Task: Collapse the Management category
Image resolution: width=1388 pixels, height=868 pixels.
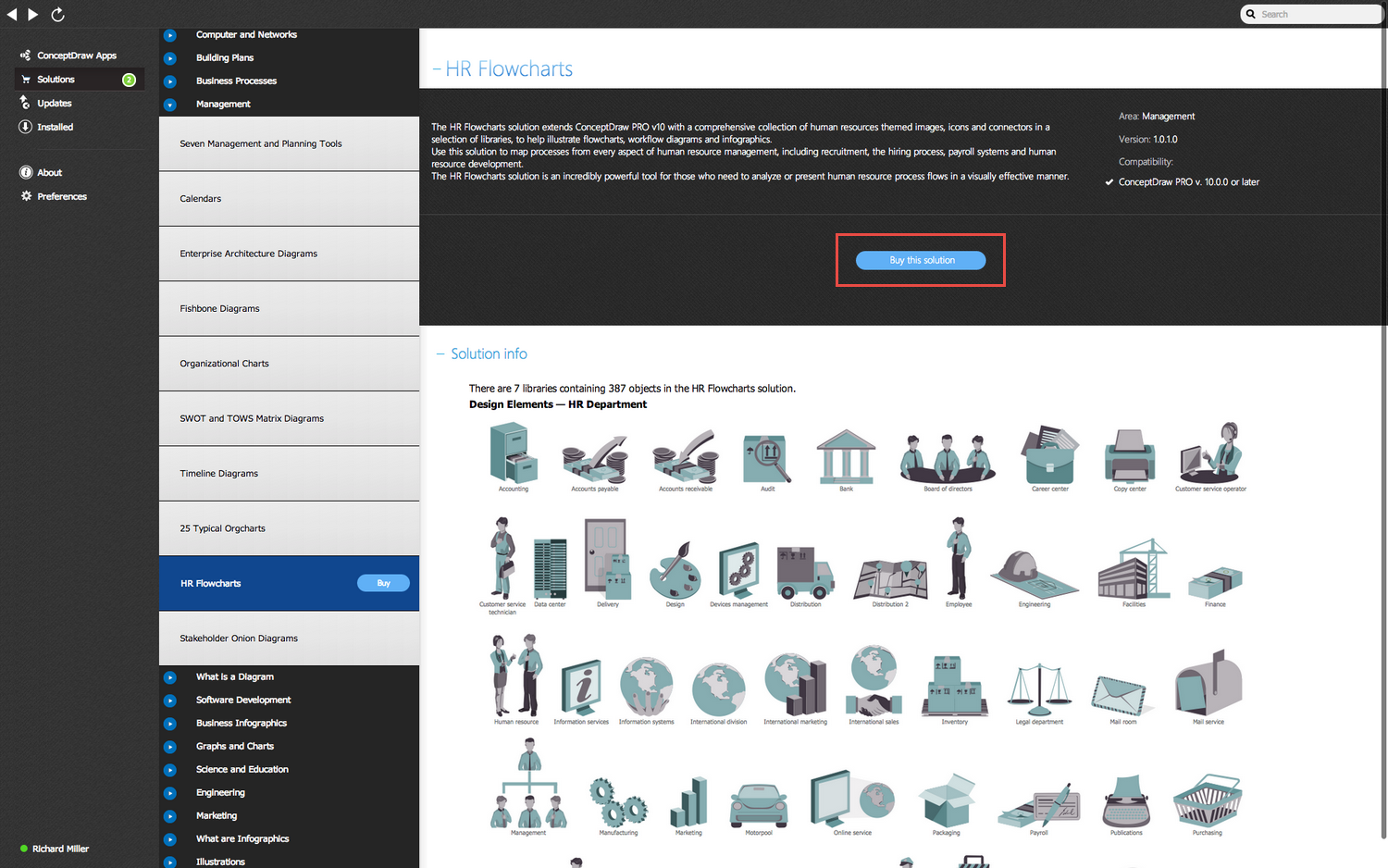Action: click(x=170, y=105)
